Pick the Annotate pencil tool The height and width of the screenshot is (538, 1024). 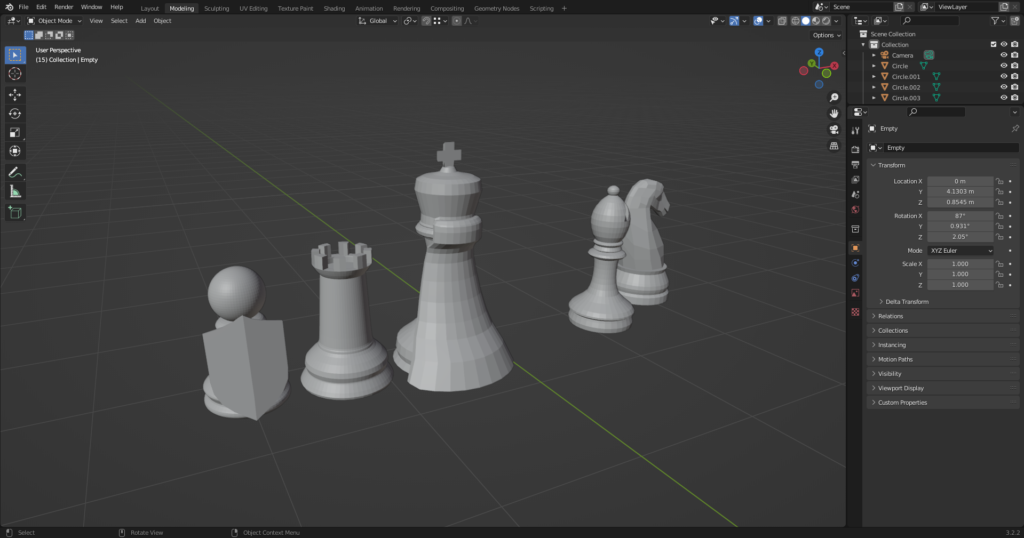pyautogui.click(x=15, y=172)
